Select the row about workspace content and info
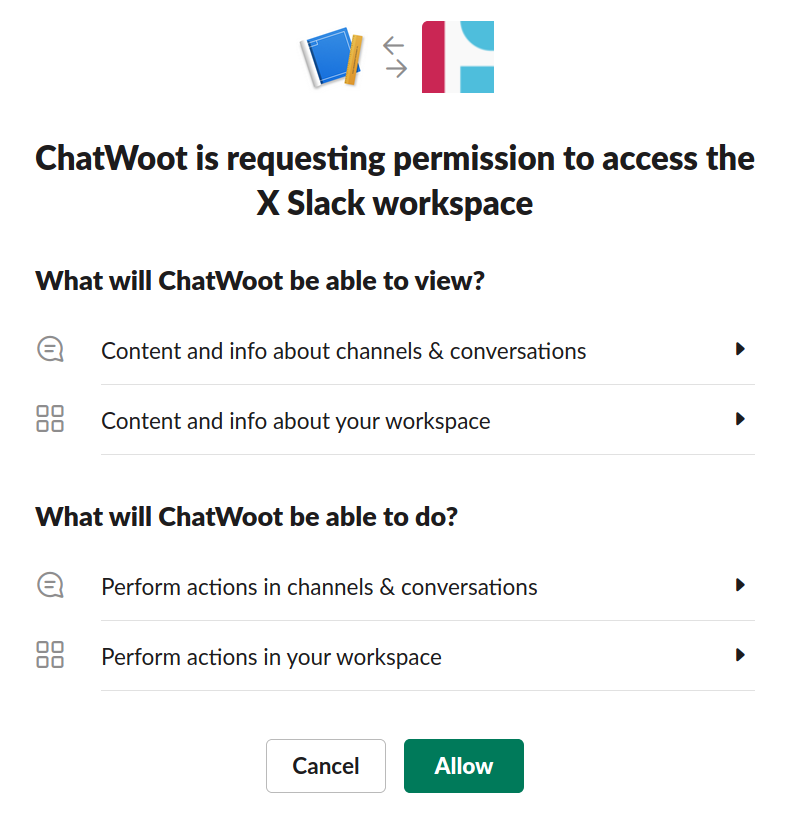Screen dimensions: 799x818 pyautogui.click(x=295, y=421)
